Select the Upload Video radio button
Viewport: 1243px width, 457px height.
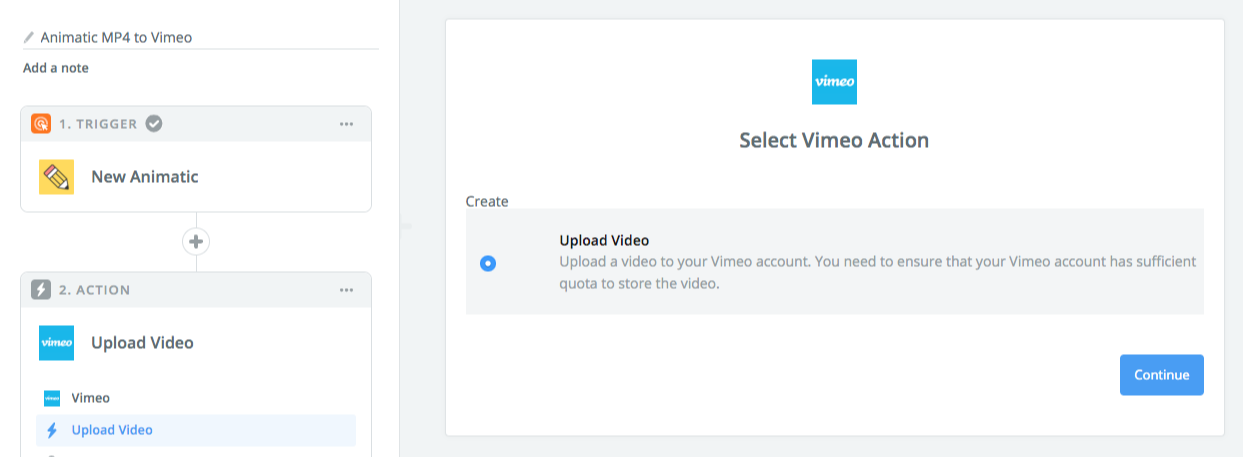488,263
